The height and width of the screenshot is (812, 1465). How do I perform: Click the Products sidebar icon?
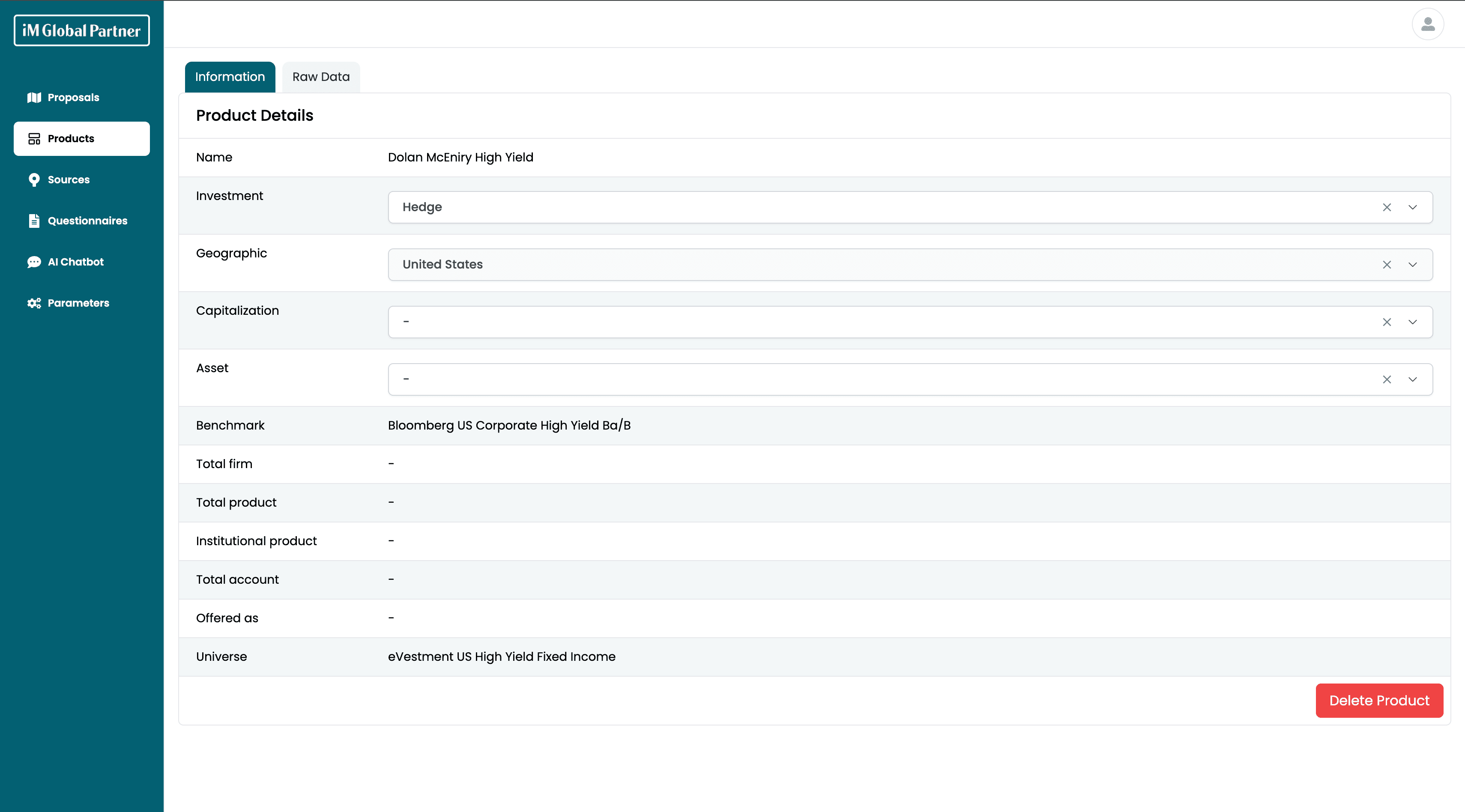point(34,139)
